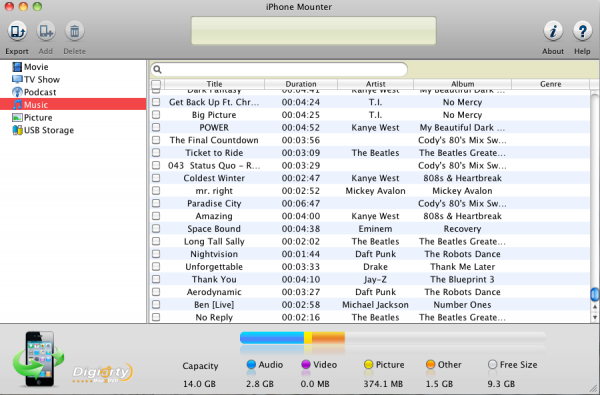Open the Help question mark icon
This screenshot has width=600, height=395.
coord(582,31)
